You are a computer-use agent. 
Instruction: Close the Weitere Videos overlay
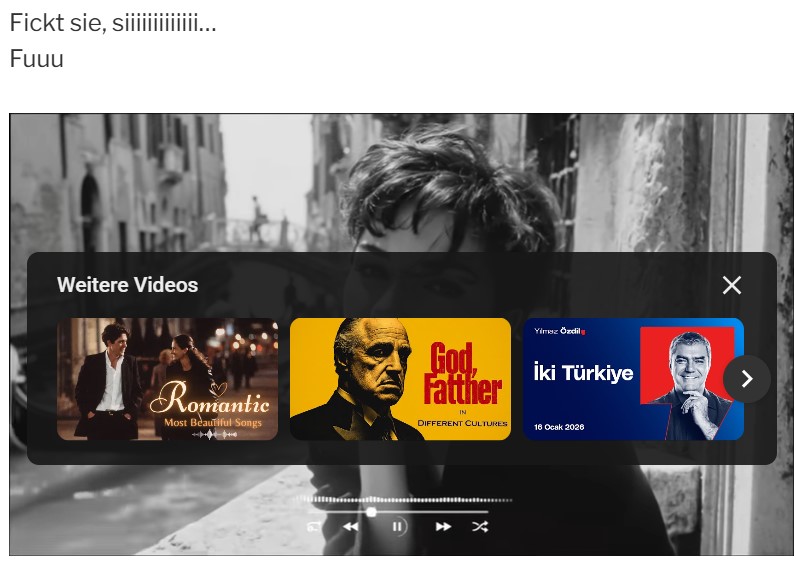(x=732, y=285)
